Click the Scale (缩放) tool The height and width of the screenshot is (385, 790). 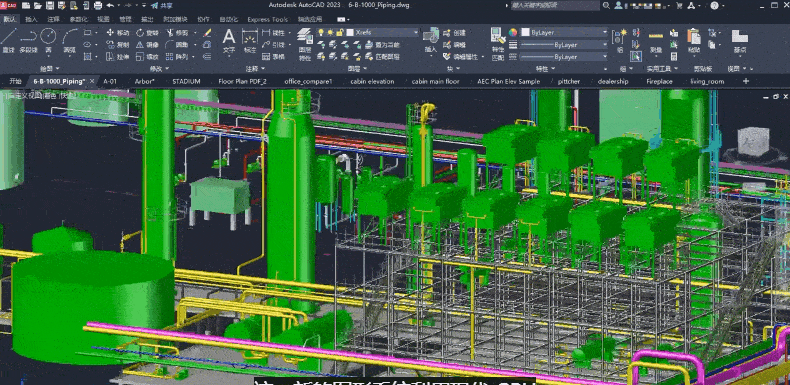[x=148, y=57]
